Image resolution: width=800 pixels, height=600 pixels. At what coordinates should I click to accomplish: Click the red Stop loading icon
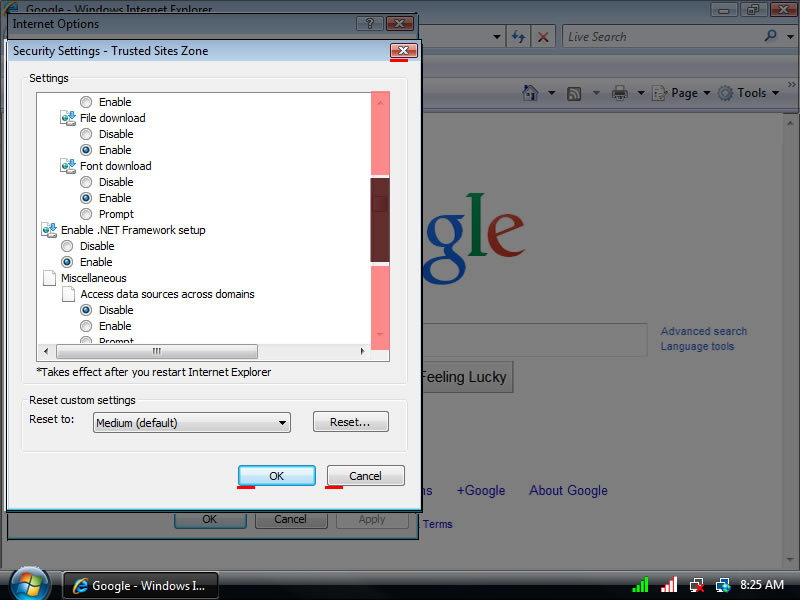click(543, 37)
